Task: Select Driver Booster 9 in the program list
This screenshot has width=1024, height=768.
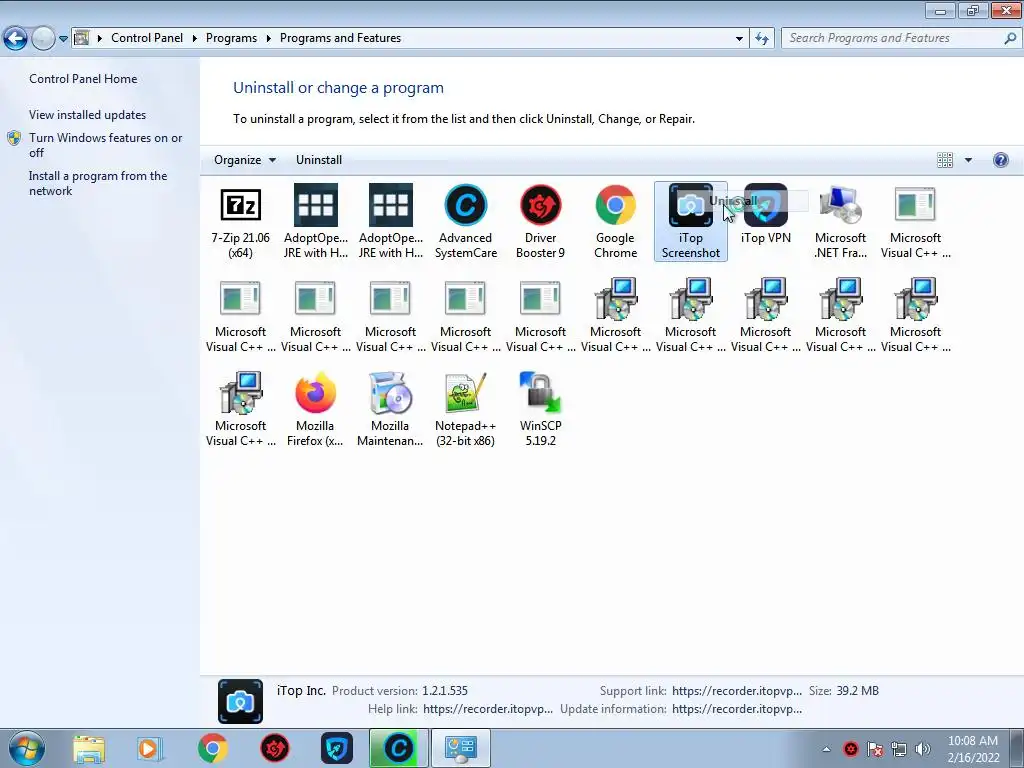Action: click(x=540, y=221)
